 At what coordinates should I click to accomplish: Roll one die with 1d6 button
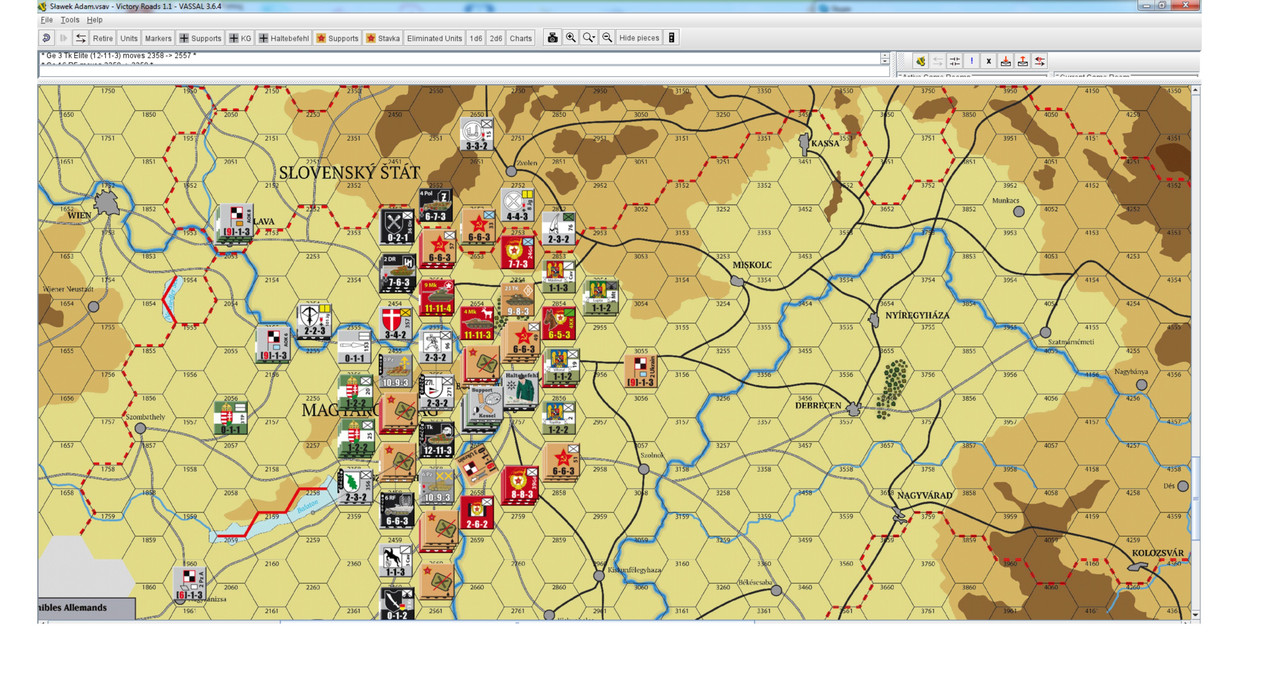pyautogui.click(x=476, y=38)
